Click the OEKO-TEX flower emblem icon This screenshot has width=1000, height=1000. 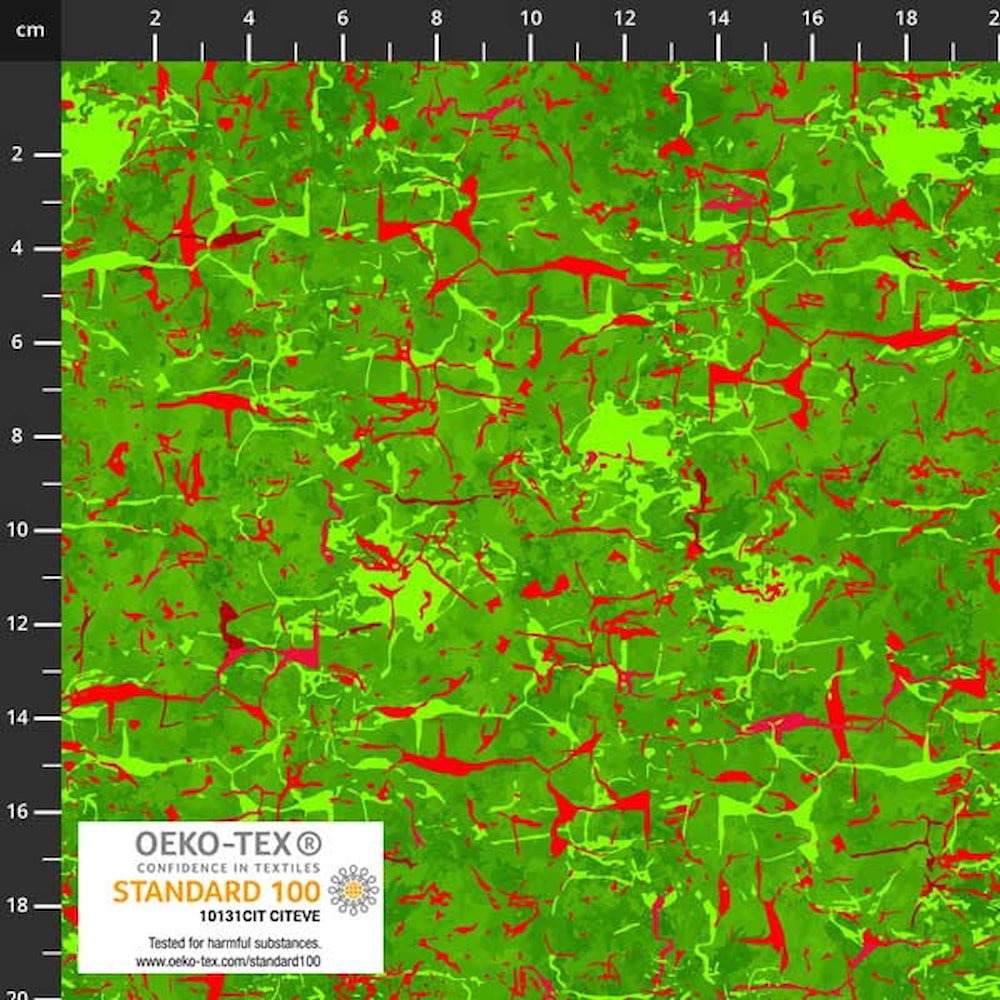pyautogui.click(x=354, y=890)
